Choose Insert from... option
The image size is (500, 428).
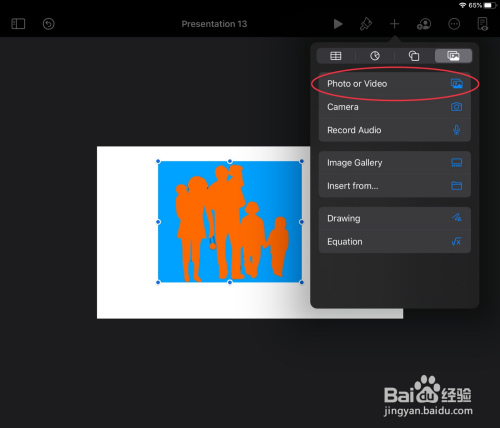[x=395, y=186]
